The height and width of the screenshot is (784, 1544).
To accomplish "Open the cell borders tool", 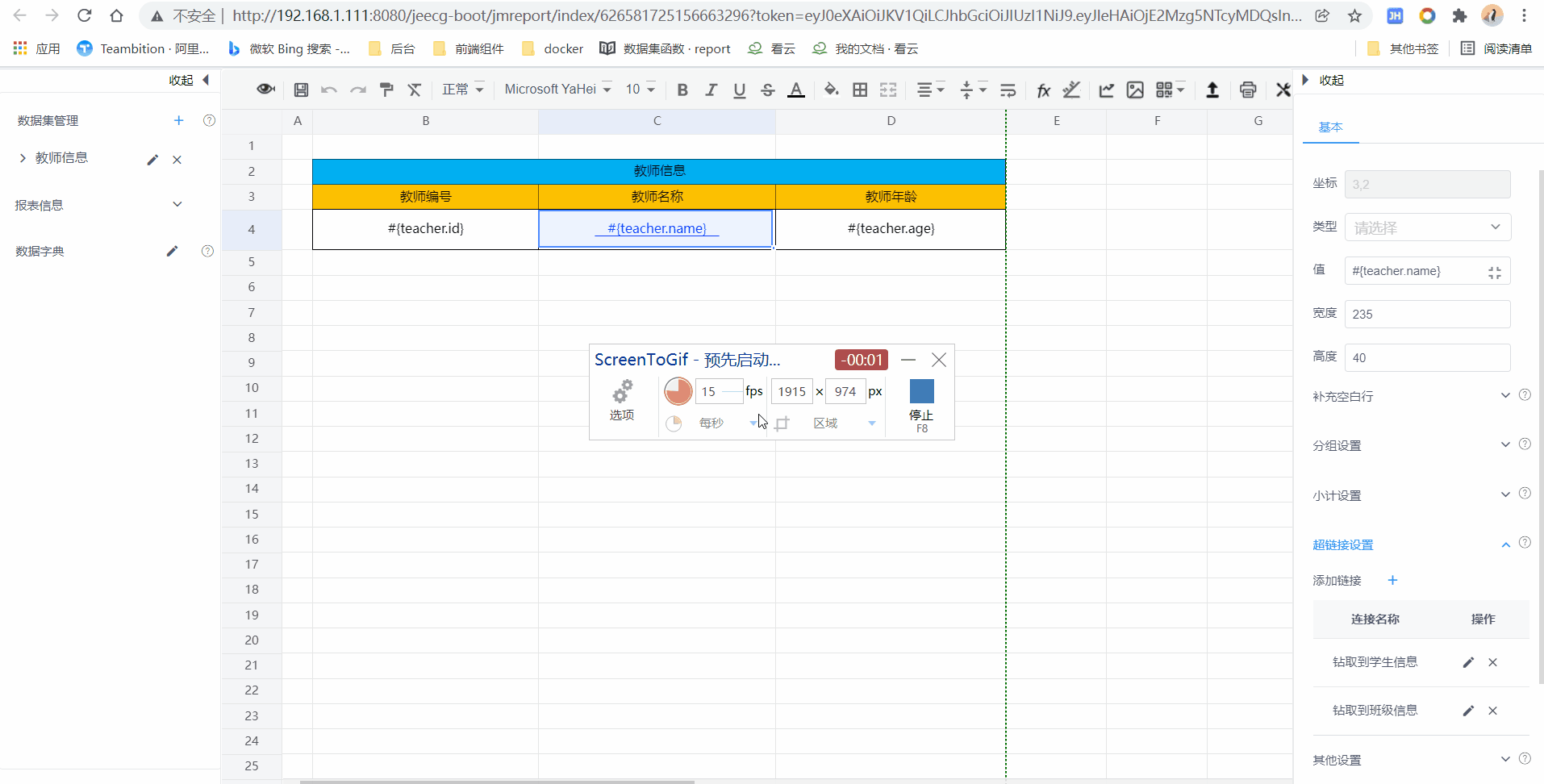I will click(860, 90).
